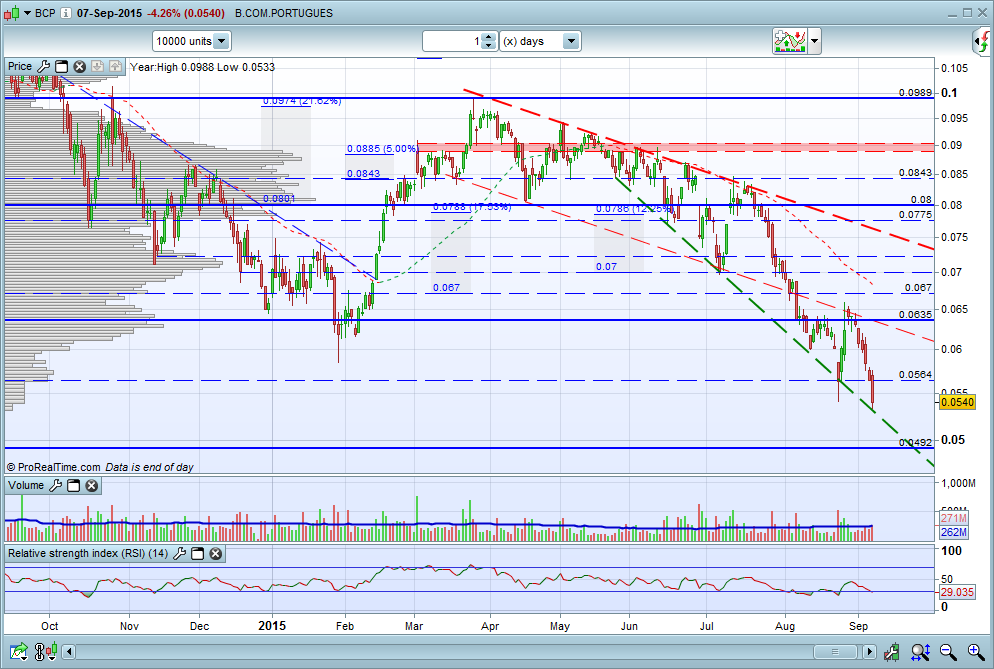
Task: Click the 0.0775 level label
Action: tap(915, 215)
